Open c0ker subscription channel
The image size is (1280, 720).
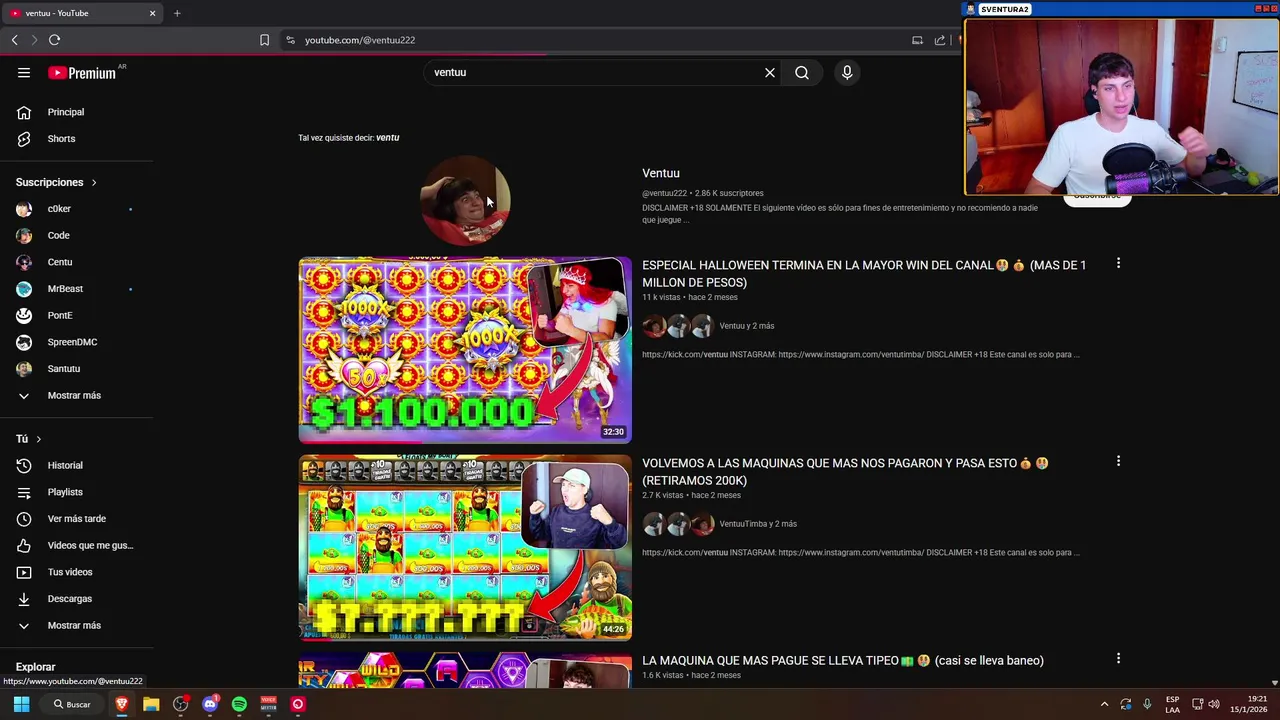(x=76, y=209)
